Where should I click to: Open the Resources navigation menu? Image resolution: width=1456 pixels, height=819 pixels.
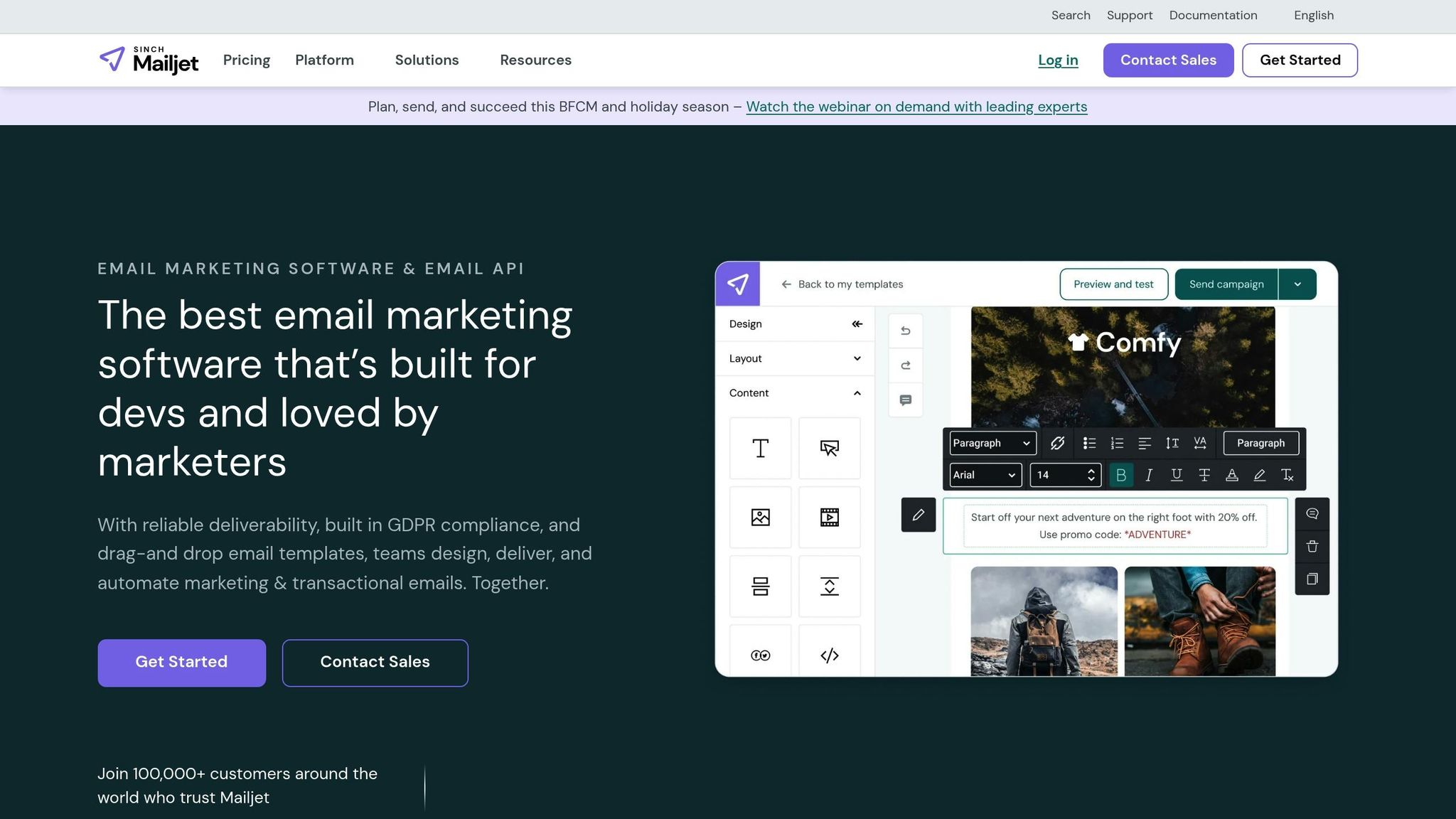(535, 60)
